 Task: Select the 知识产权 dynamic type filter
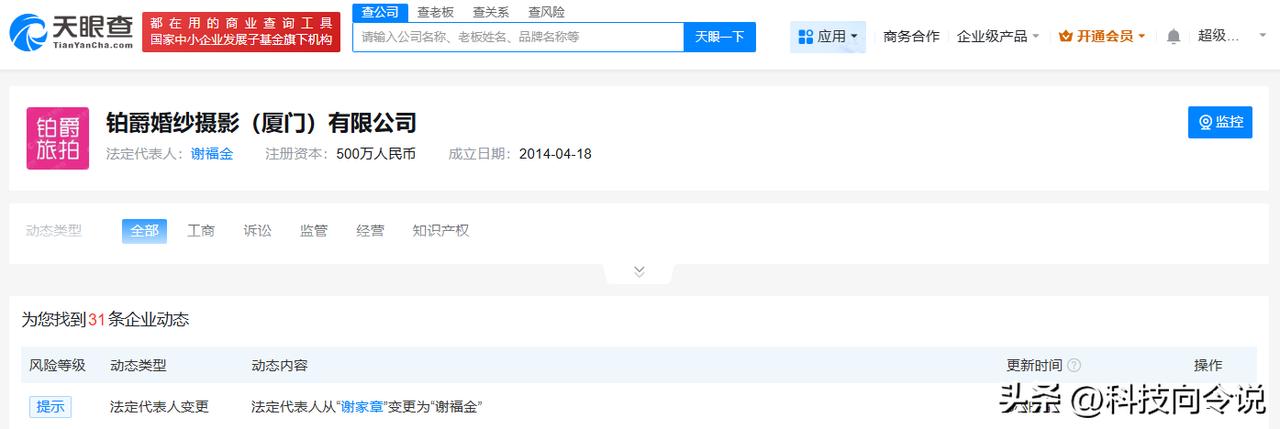pos(440,231)
